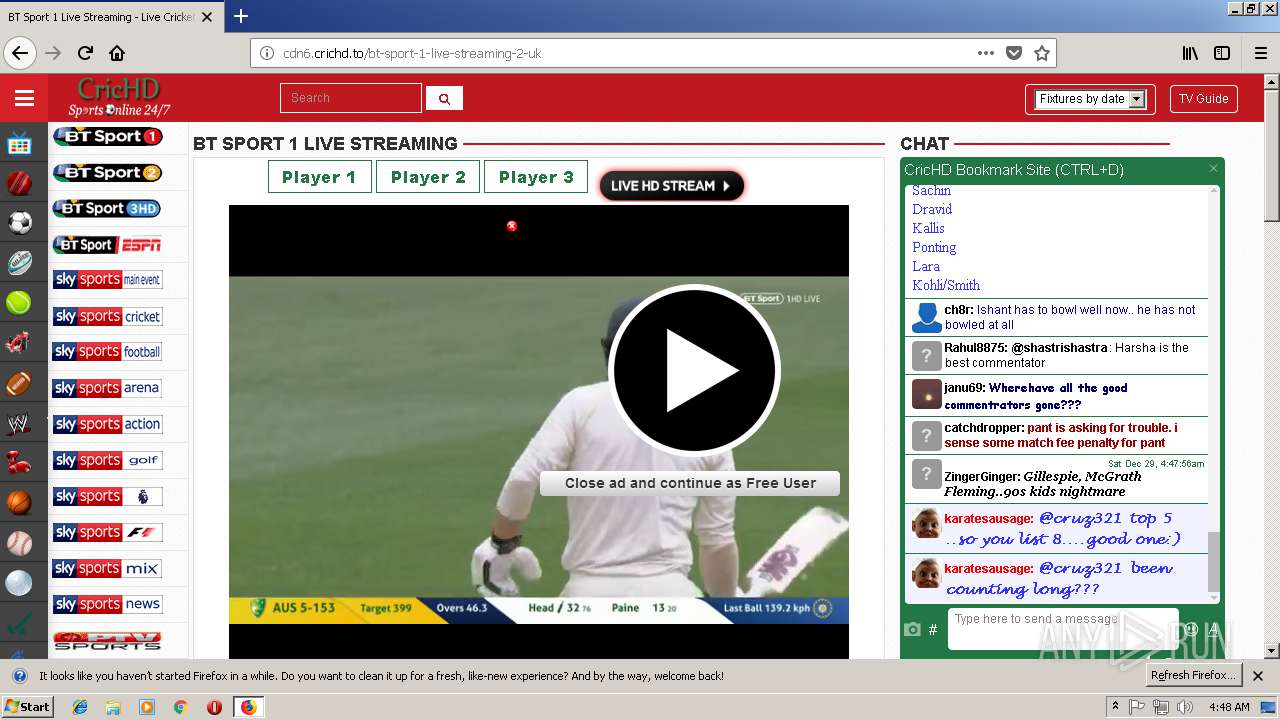Choose the soccer ball sport icon
This screenshot has height=720, width=1280.
[19, 223]
